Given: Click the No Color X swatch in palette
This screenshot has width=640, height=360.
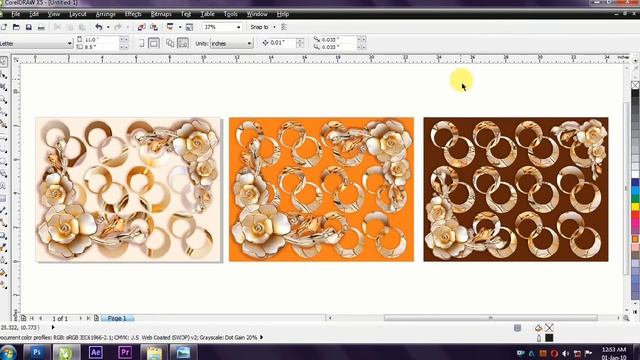Looking at the screenshot, I should (635, 85).
